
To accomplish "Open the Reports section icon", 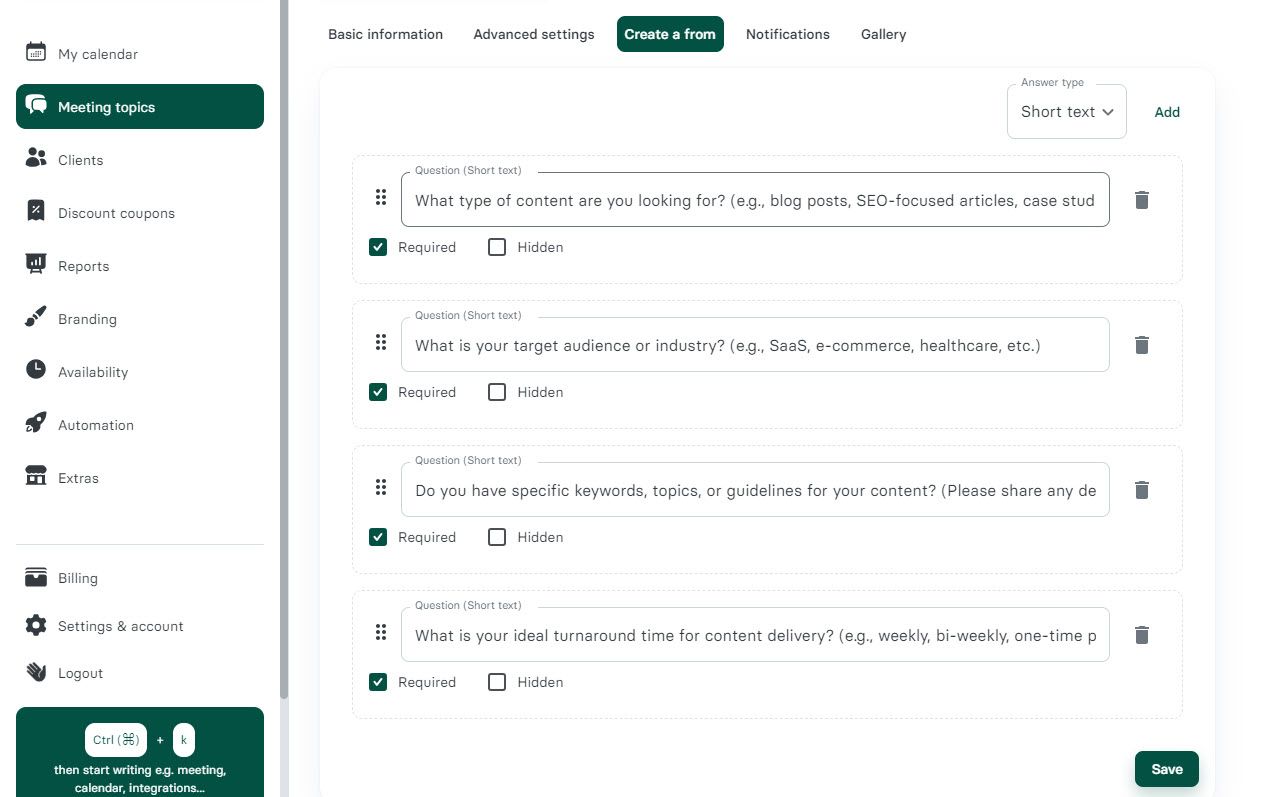I will coord(36,265).
